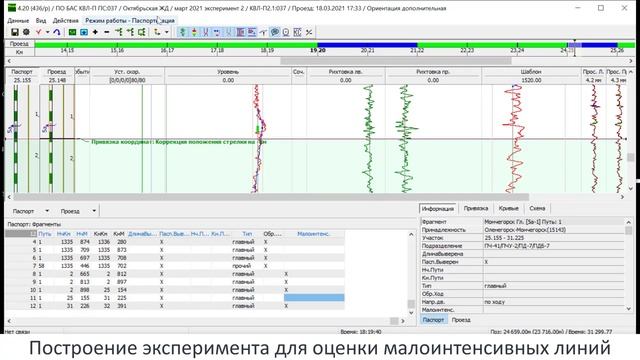Open dropdown arrow next to red checkmark
The width and height of the screenshot is (640, 360).
[x=47, y=32]
